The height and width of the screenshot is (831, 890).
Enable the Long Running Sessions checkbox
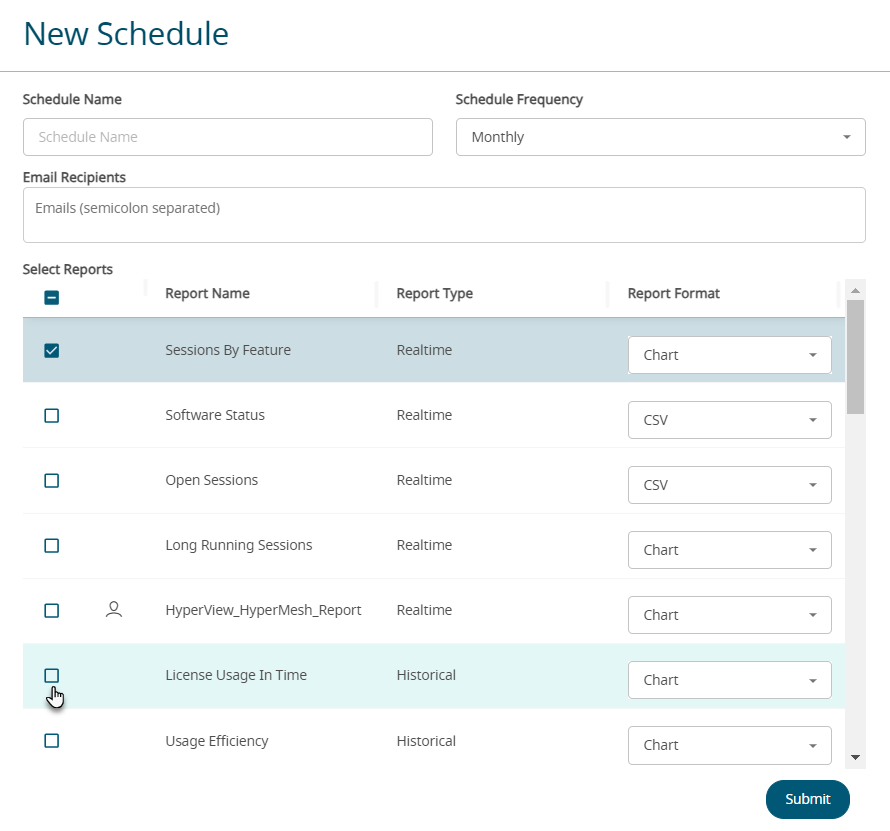coord(52,545)
